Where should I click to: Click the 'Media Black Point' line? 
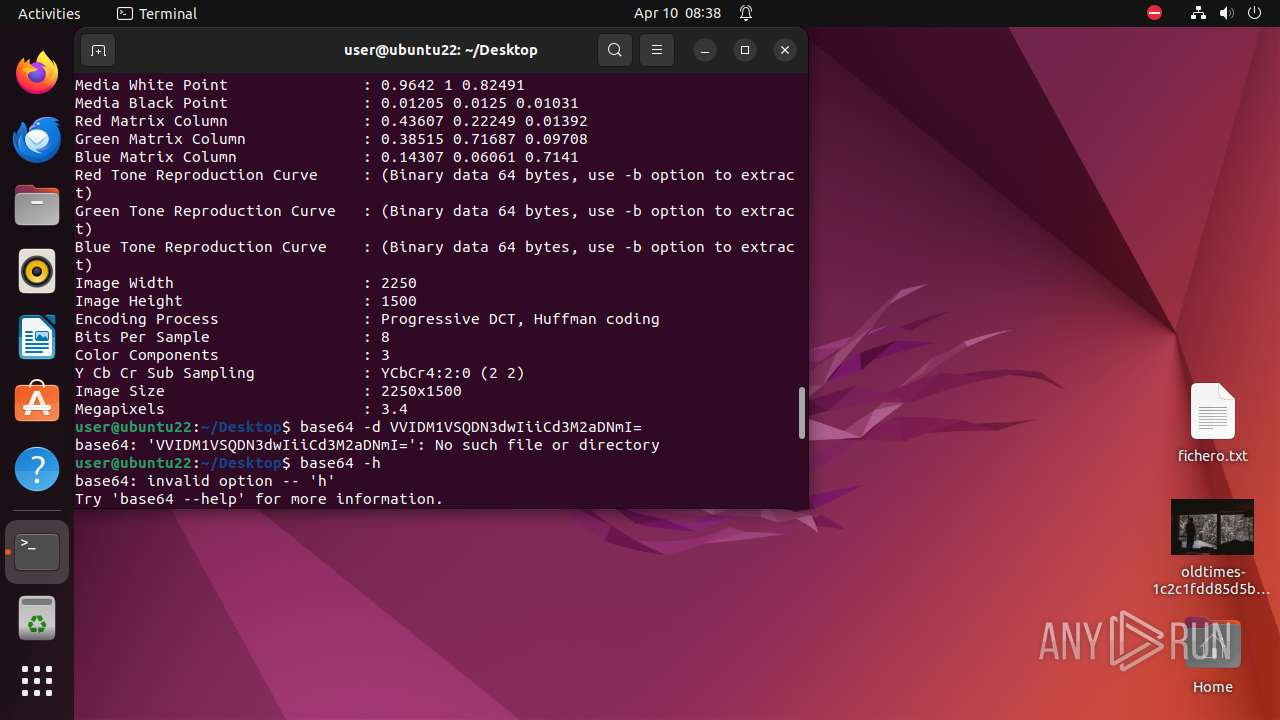[327, 103]
